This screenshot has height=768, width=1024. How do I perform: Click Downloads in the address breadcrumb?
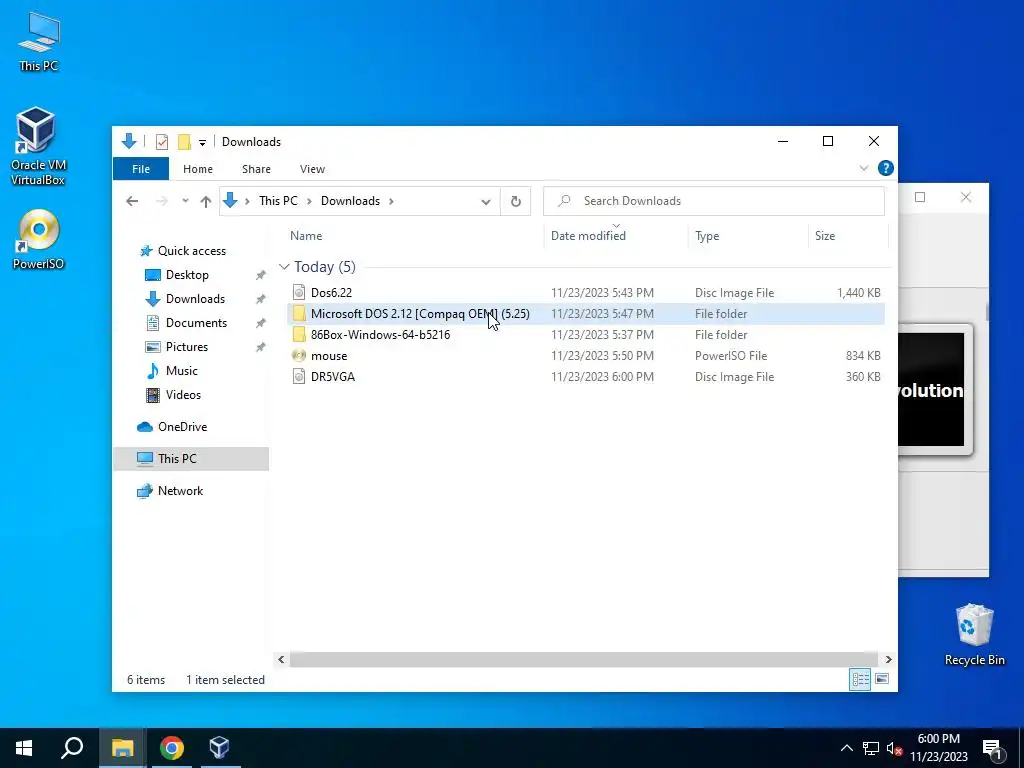click(350, 201)
